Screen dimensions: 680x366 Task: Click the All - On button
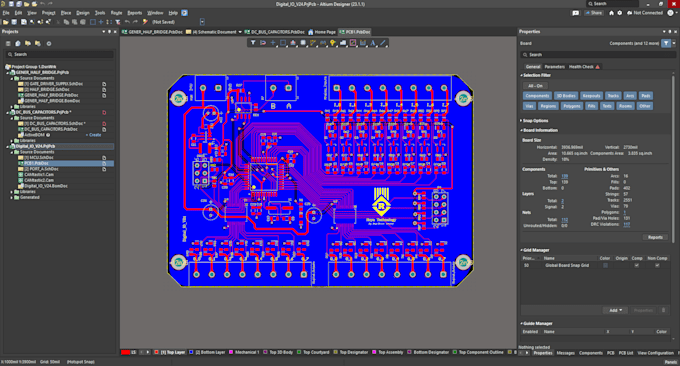tap(536, 86)
